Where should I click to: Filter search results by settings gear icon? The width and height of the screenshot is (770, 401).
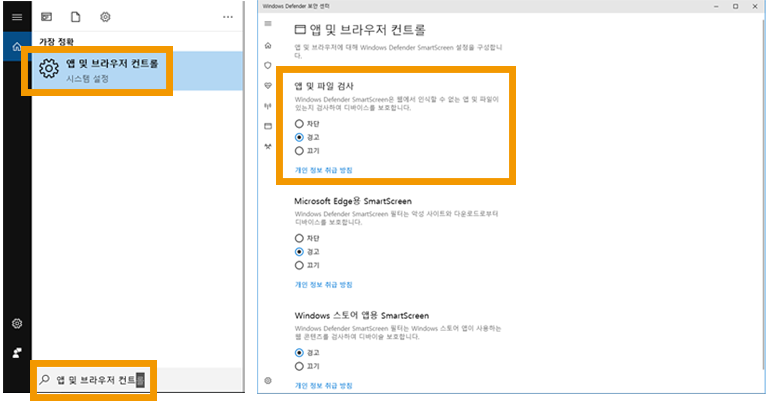(105, 17)
